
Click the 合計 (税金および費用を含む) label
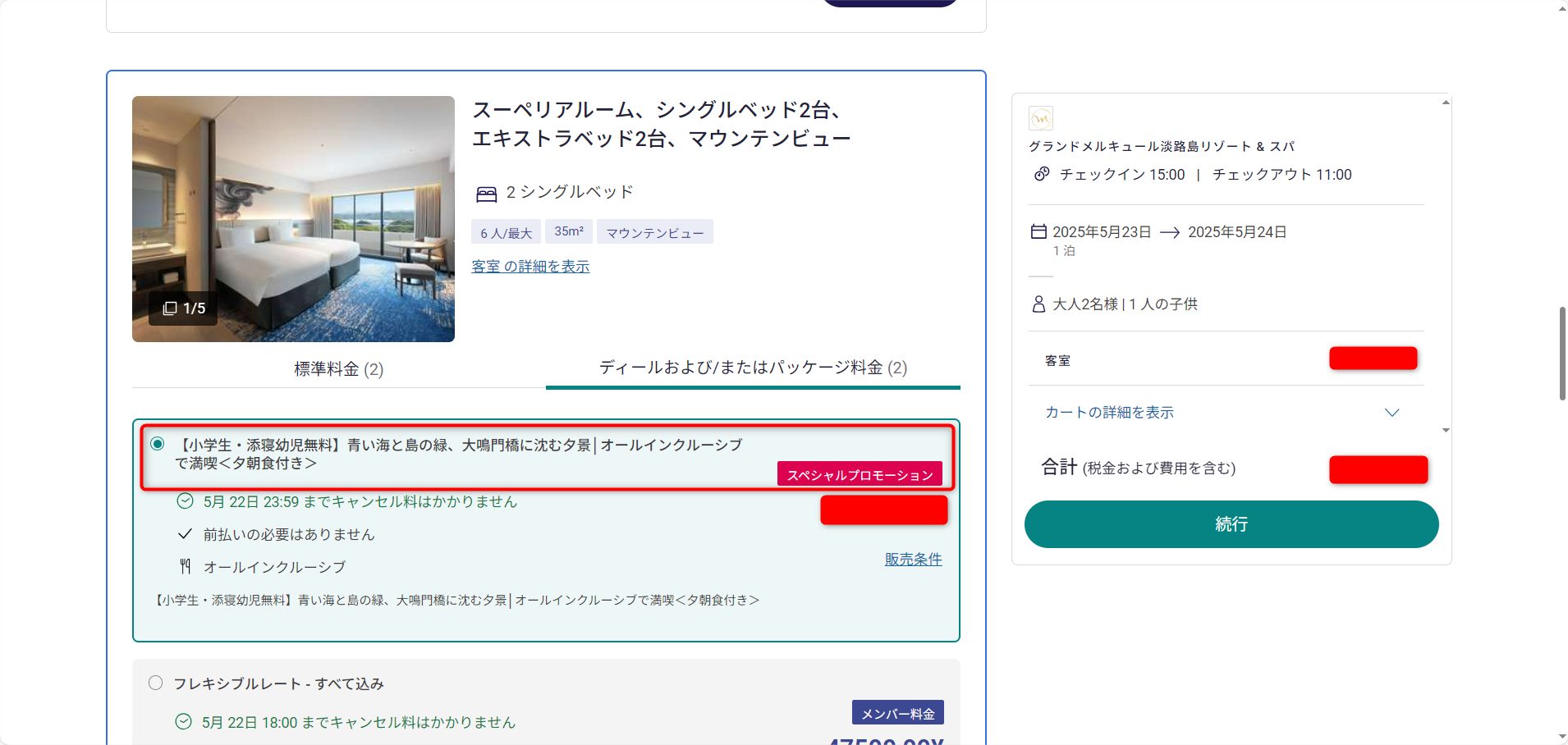click(1138, 468)
